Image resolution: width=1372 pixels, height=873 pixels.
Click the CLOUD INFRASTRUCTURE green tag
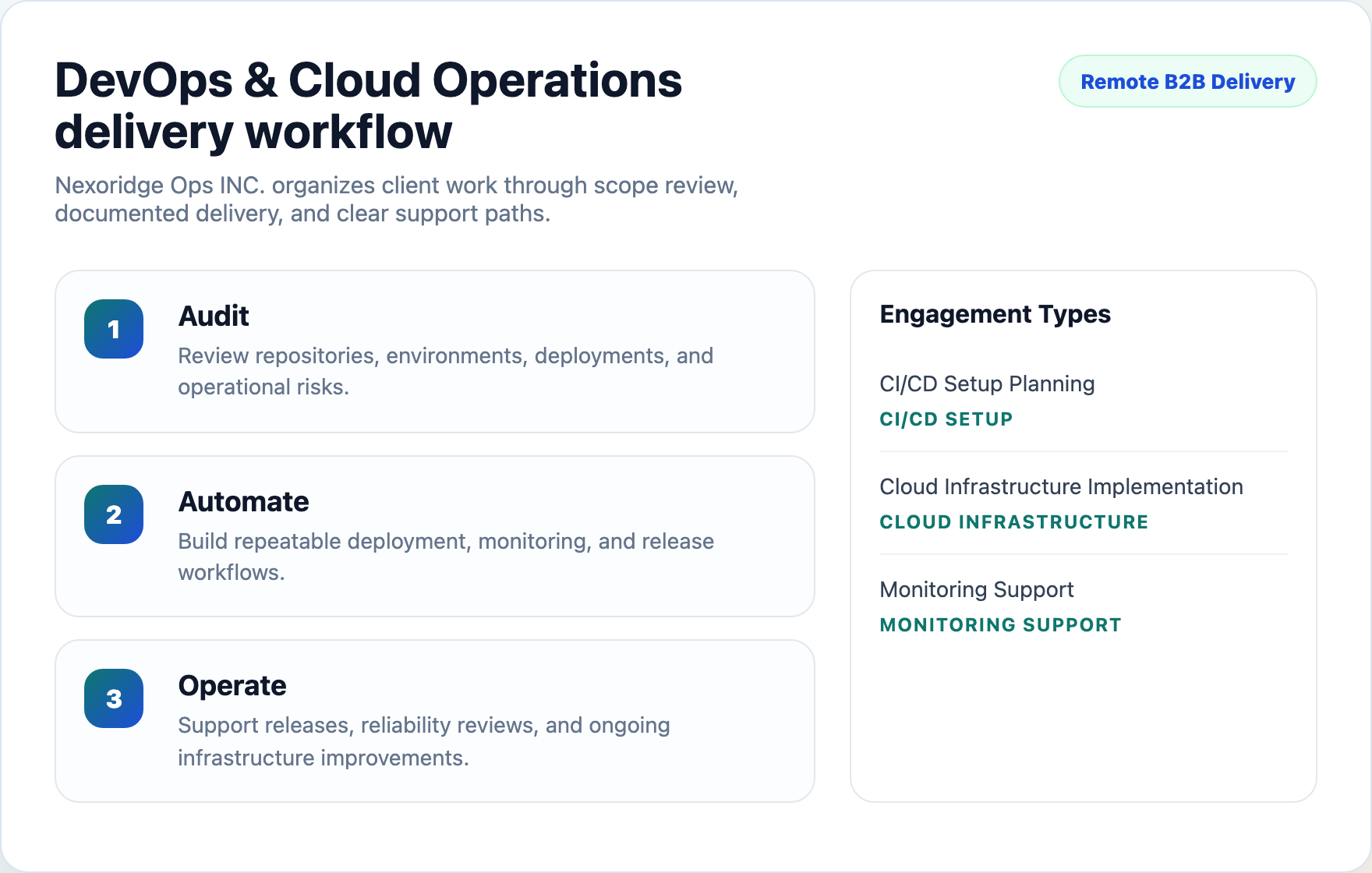(1013, 522)
